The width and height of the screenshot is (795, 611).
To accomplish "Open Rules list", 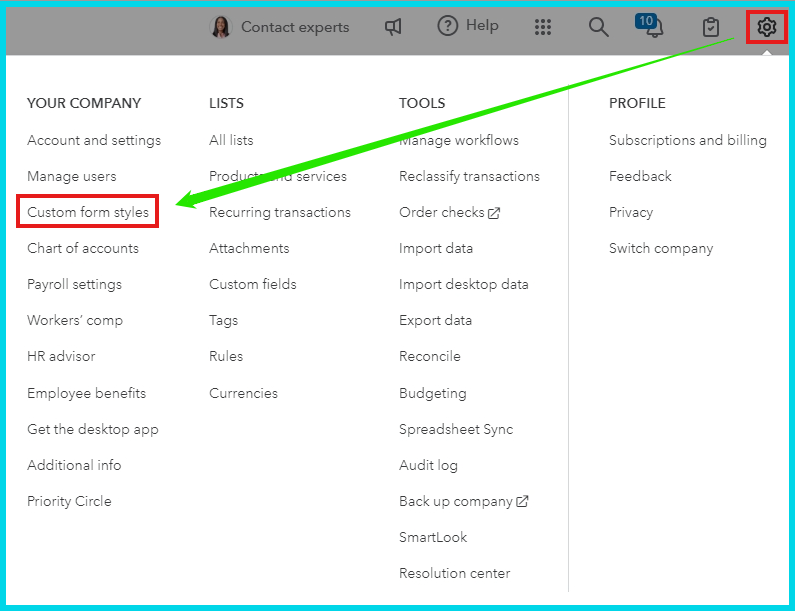I will (x=226, y=356).
